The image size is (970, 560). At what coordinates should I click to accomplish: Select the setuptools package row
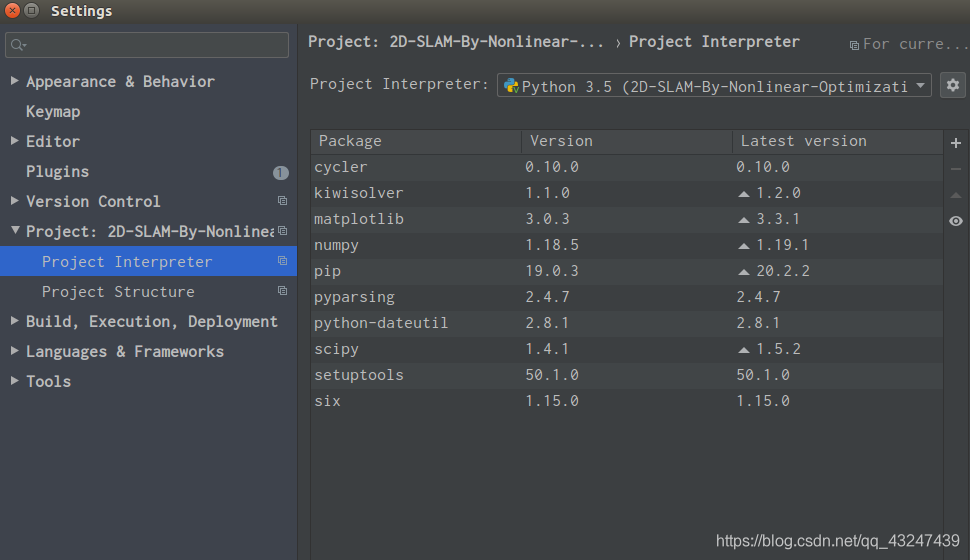click(627, 375)
